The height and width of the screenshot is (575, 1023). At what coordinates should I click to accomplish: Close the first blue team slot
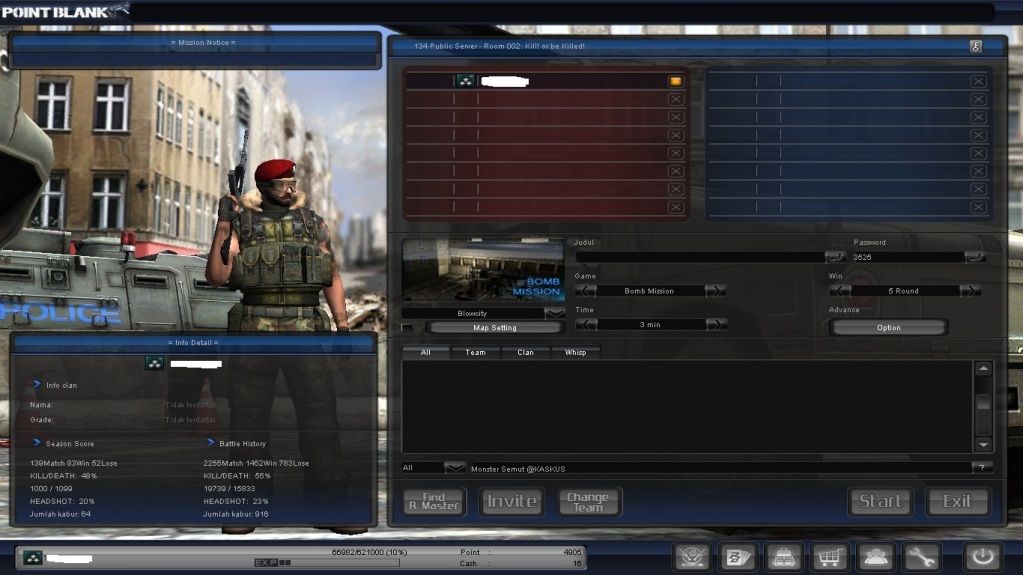tap(978, 81)
